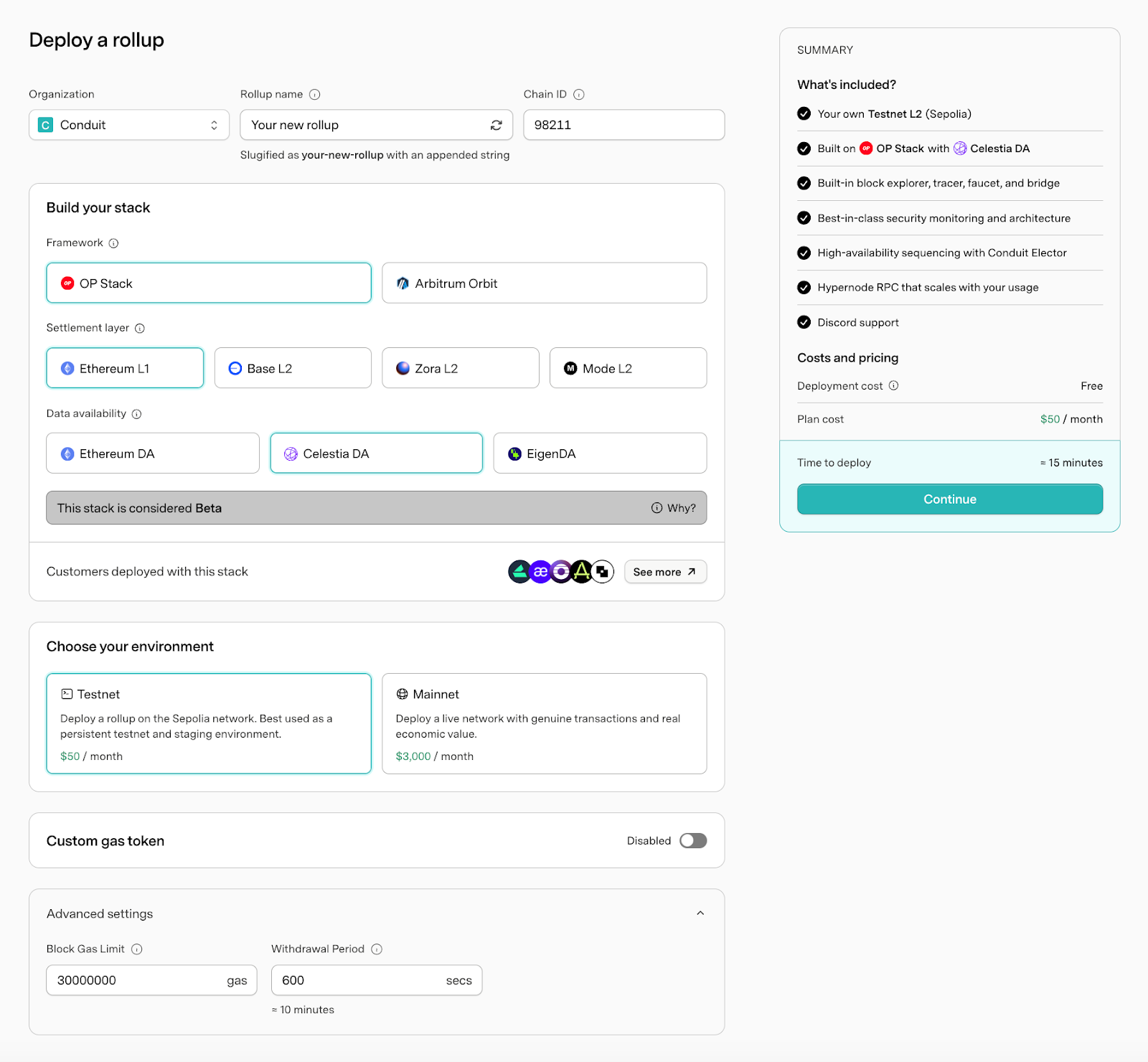
Task: Click the Framework info icon
Action: (113, 243)
